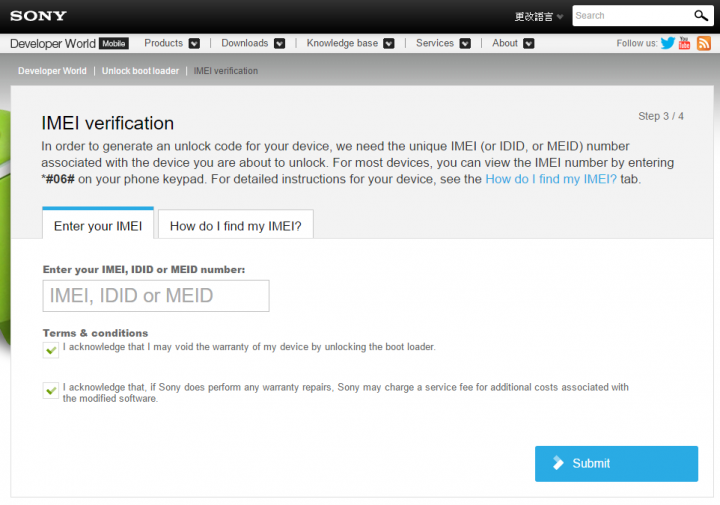Click the search magnifier icon
720x505 pixels.
tap(700, 16)
